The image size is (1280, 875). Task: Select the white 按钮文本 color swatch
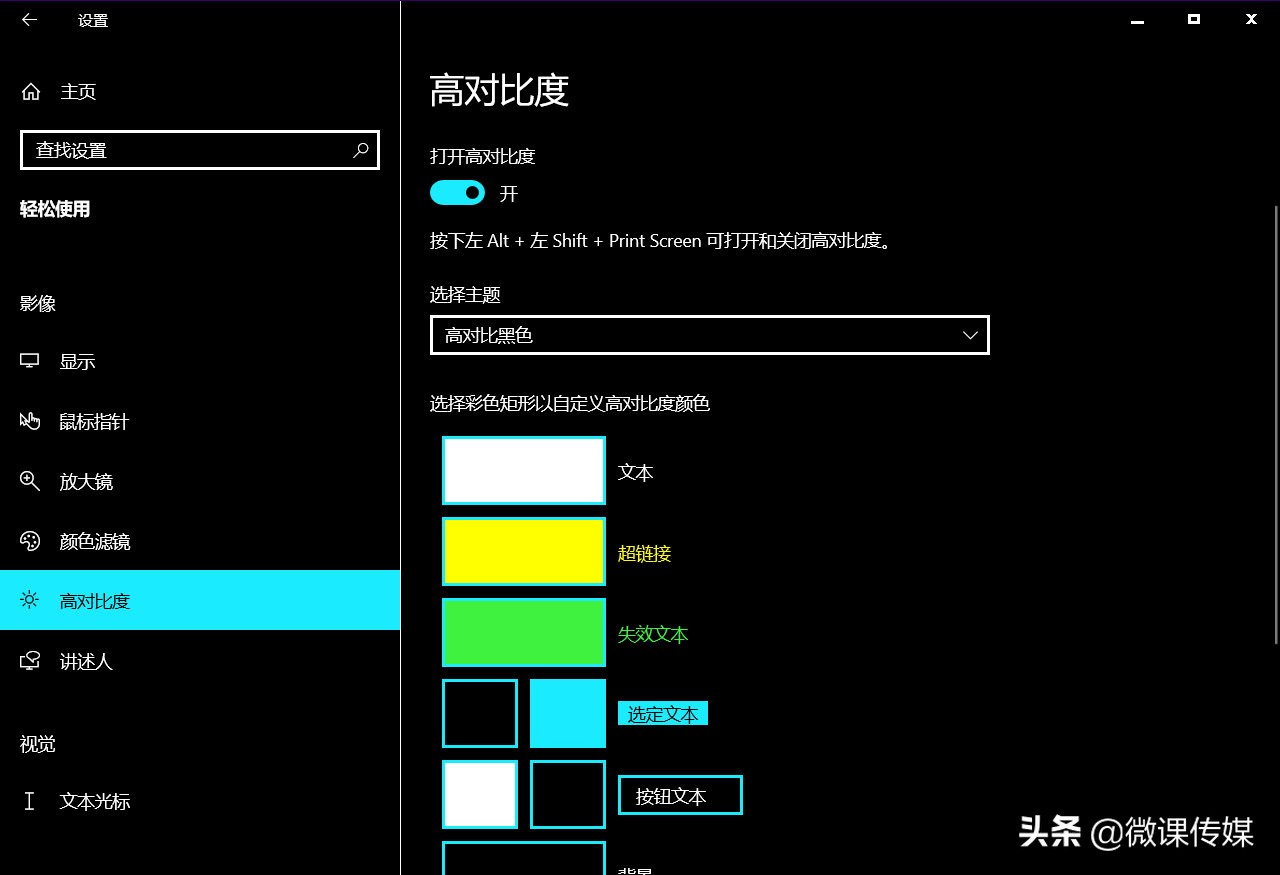(x=479, y=794)
